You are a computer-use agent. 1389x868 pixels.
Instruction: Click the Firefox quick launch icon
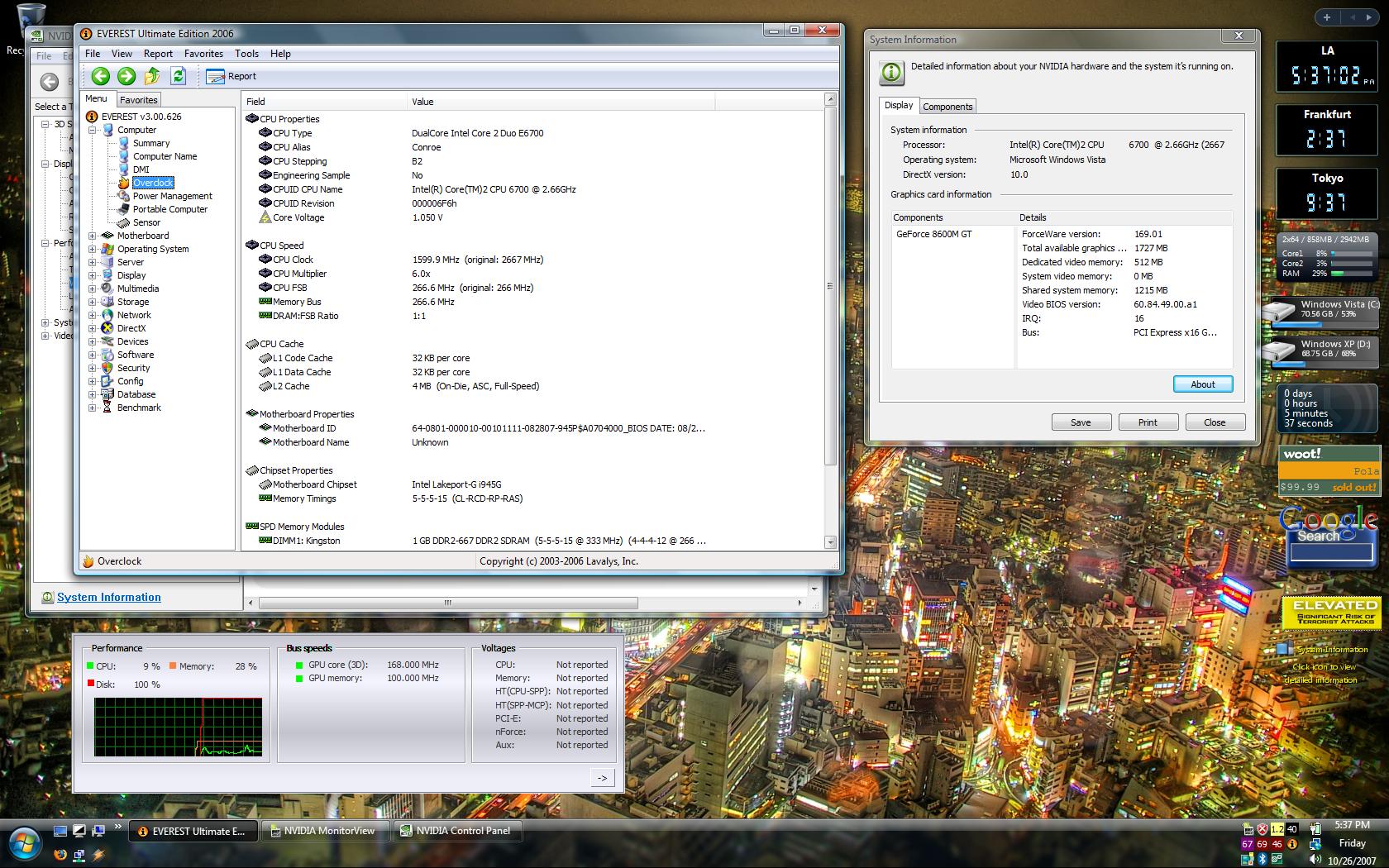[60, 854]
